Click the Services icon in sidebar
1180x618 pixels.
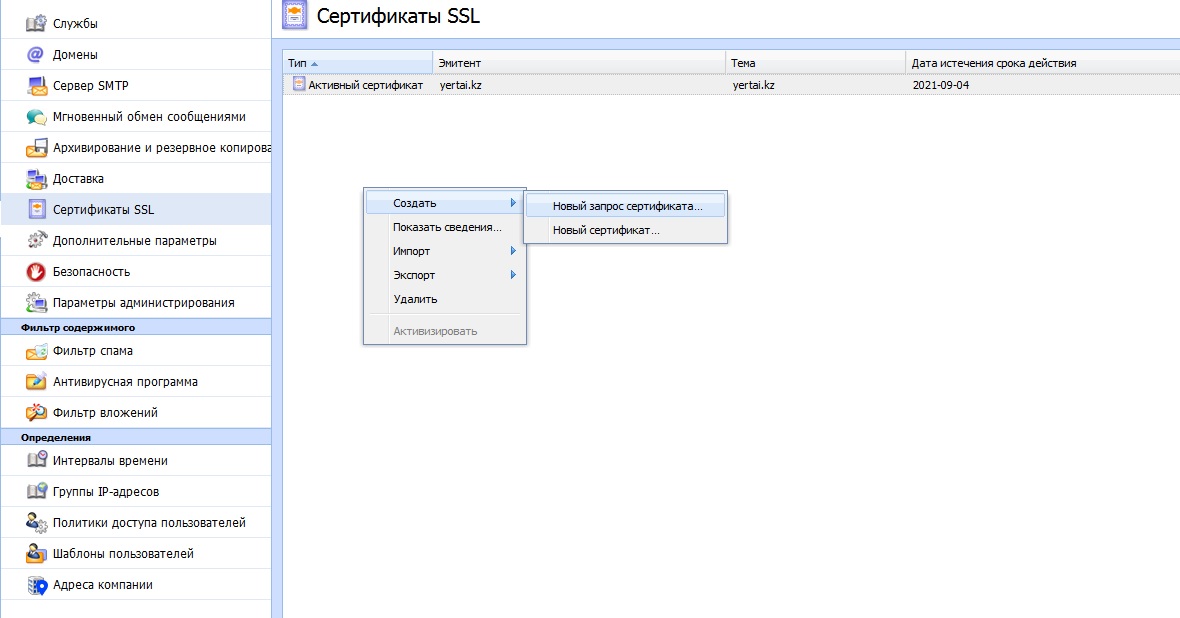36,23
